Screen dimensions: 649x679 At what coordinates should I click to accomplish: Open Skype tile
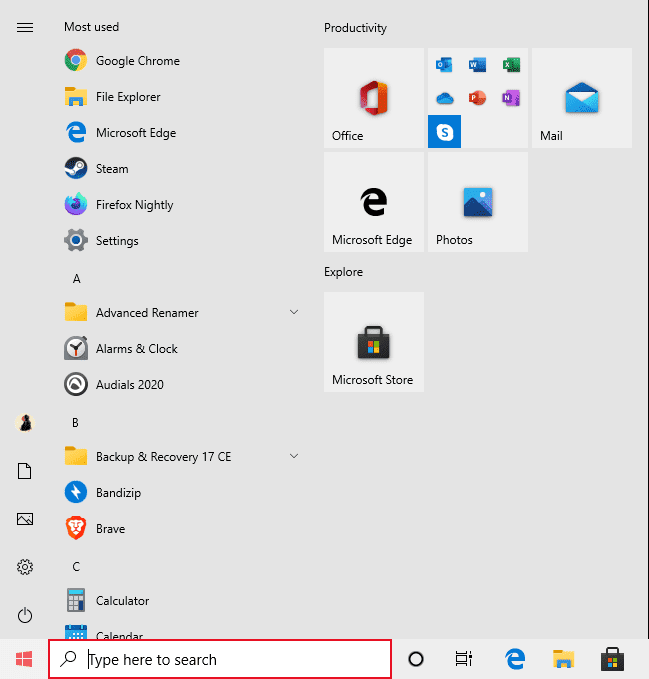click(444, 132)
